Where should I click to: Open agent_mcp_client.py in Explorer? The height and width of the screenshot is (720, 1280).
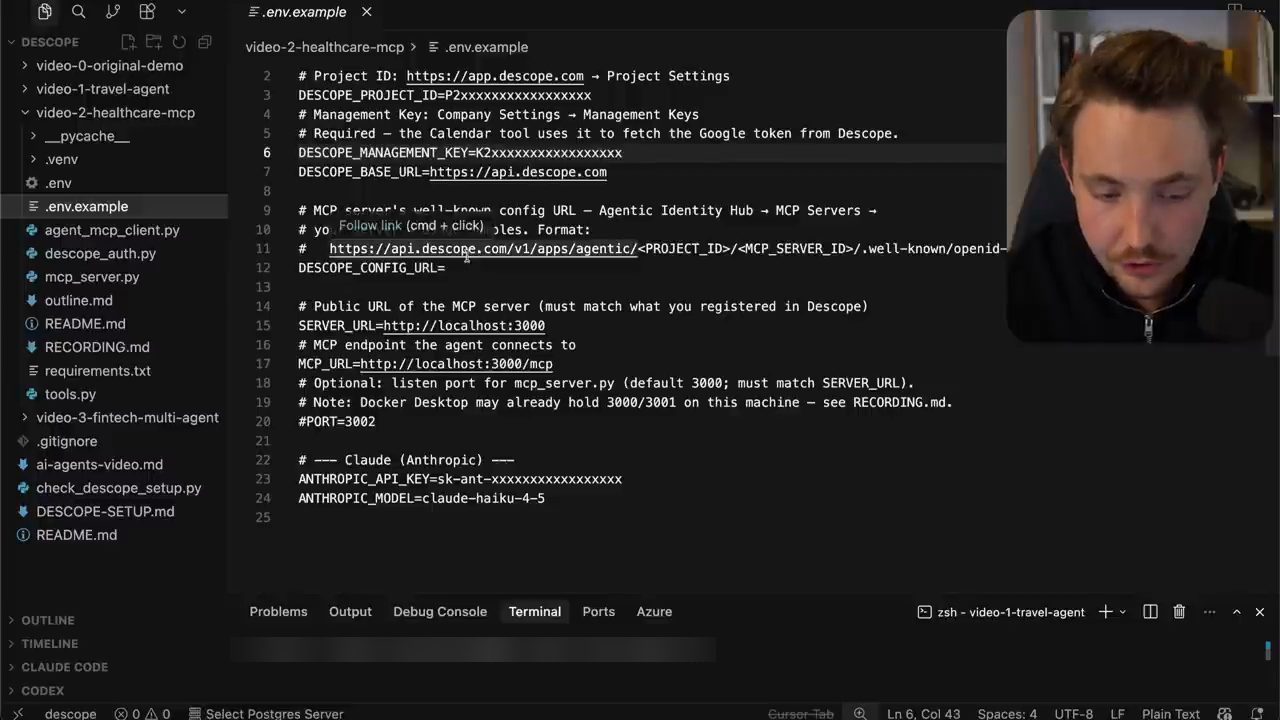[x=112, y=230]
